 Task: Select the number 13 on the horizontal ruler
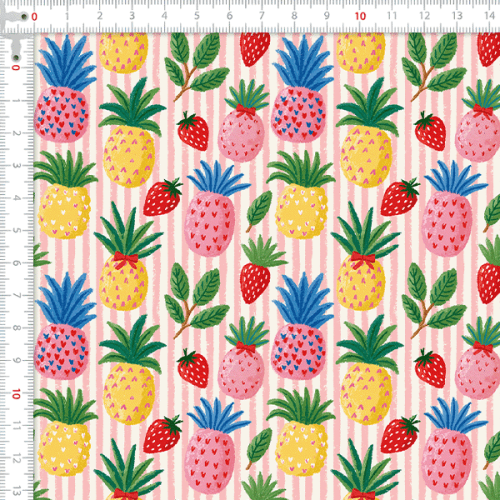pyautogui.click(x=457, y=16)
